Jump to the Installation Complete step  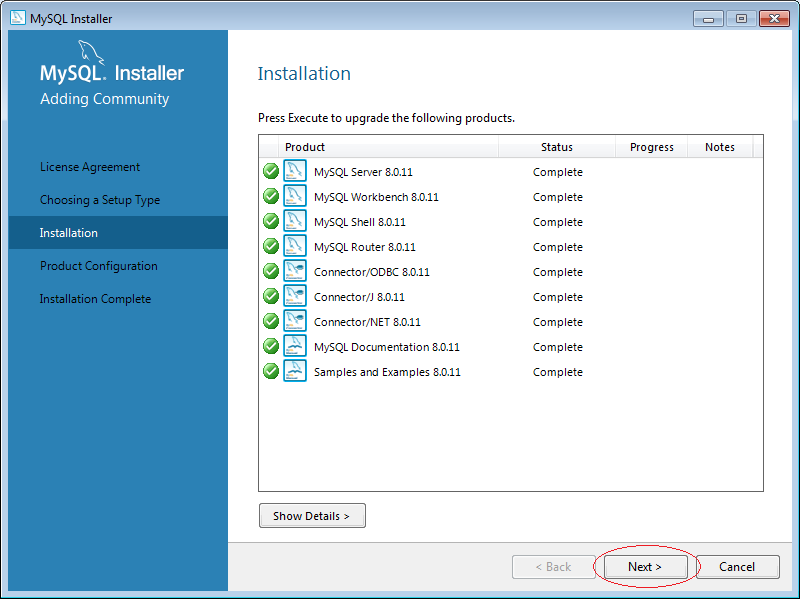[x=95, y=299]
